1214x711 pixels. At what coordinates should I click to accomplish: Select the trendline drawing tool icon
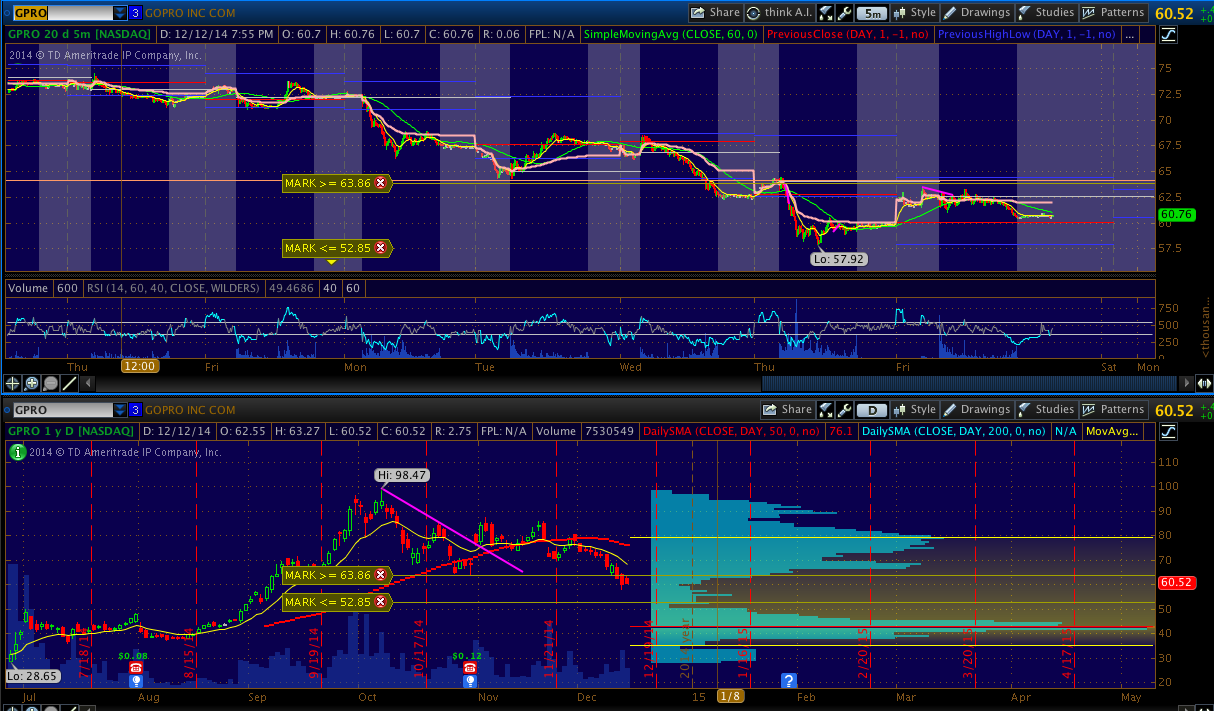click(x=70, y=383)
